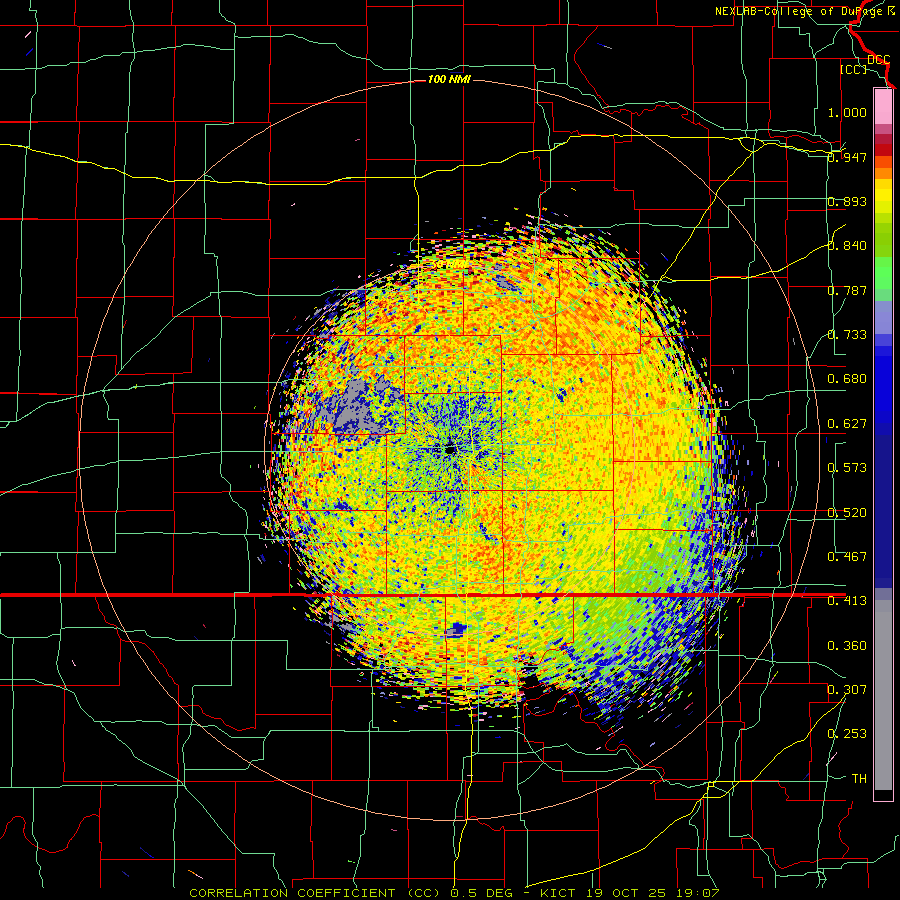Click the 0.467 legend value

tap(847, 556)
